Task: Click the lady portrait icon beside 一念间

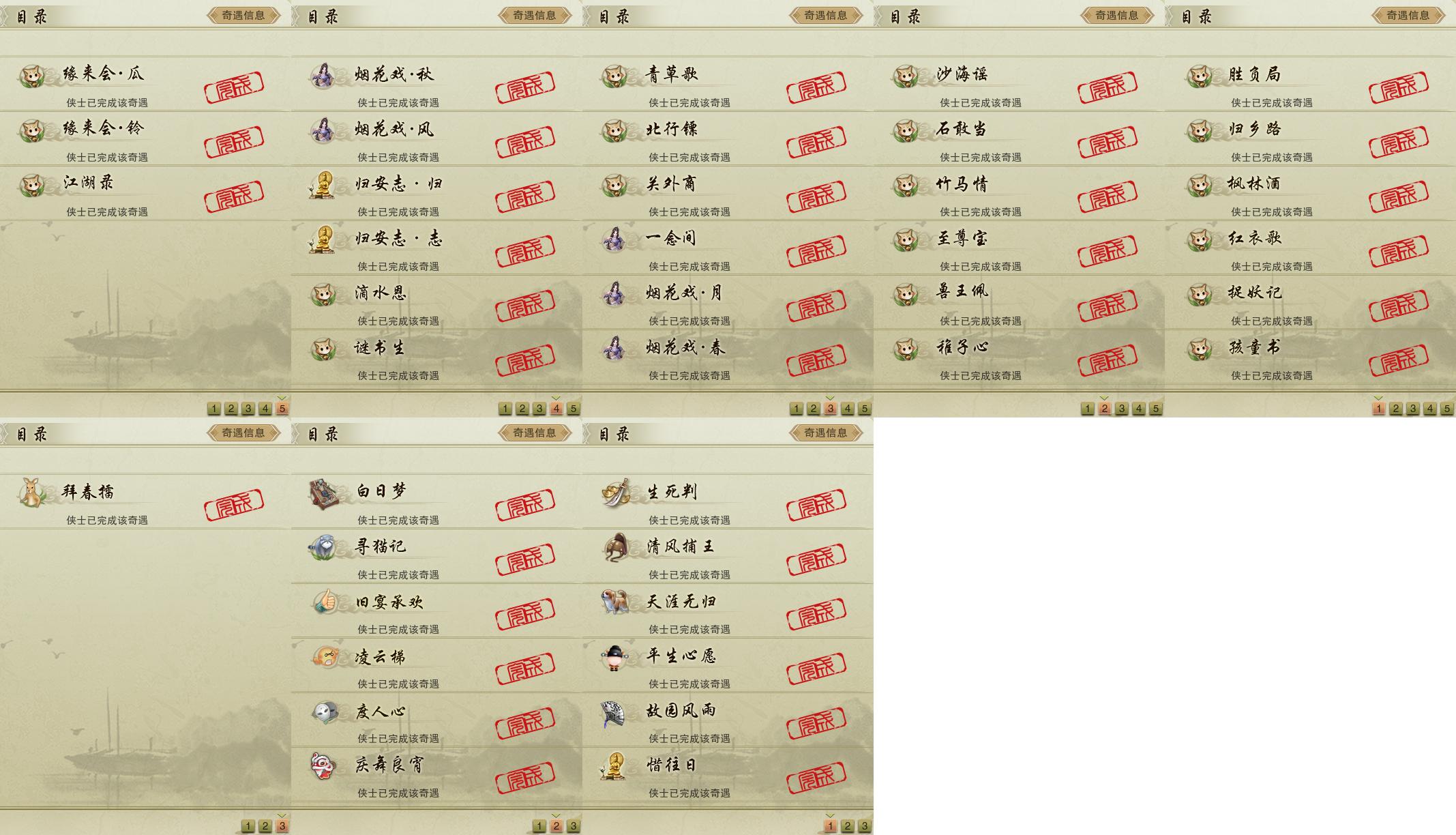Action: (614, 239)
